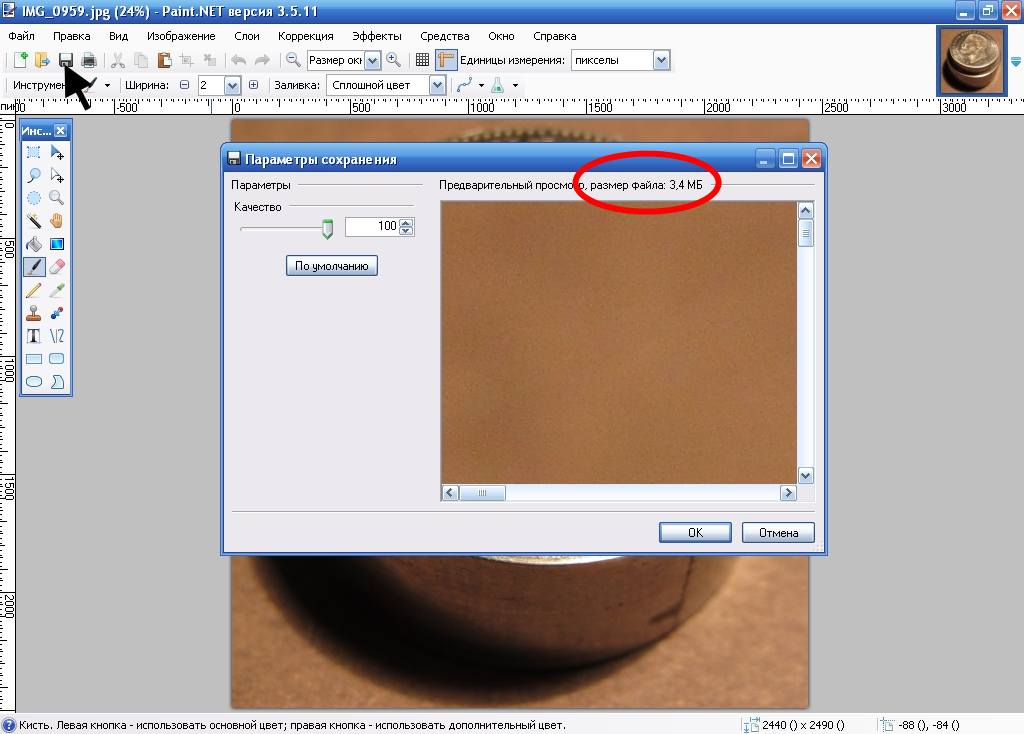Click the 'По умолчанию' defaults button
The height and width of the screenshot is (734, 1024).
click(x=332, y=266)
